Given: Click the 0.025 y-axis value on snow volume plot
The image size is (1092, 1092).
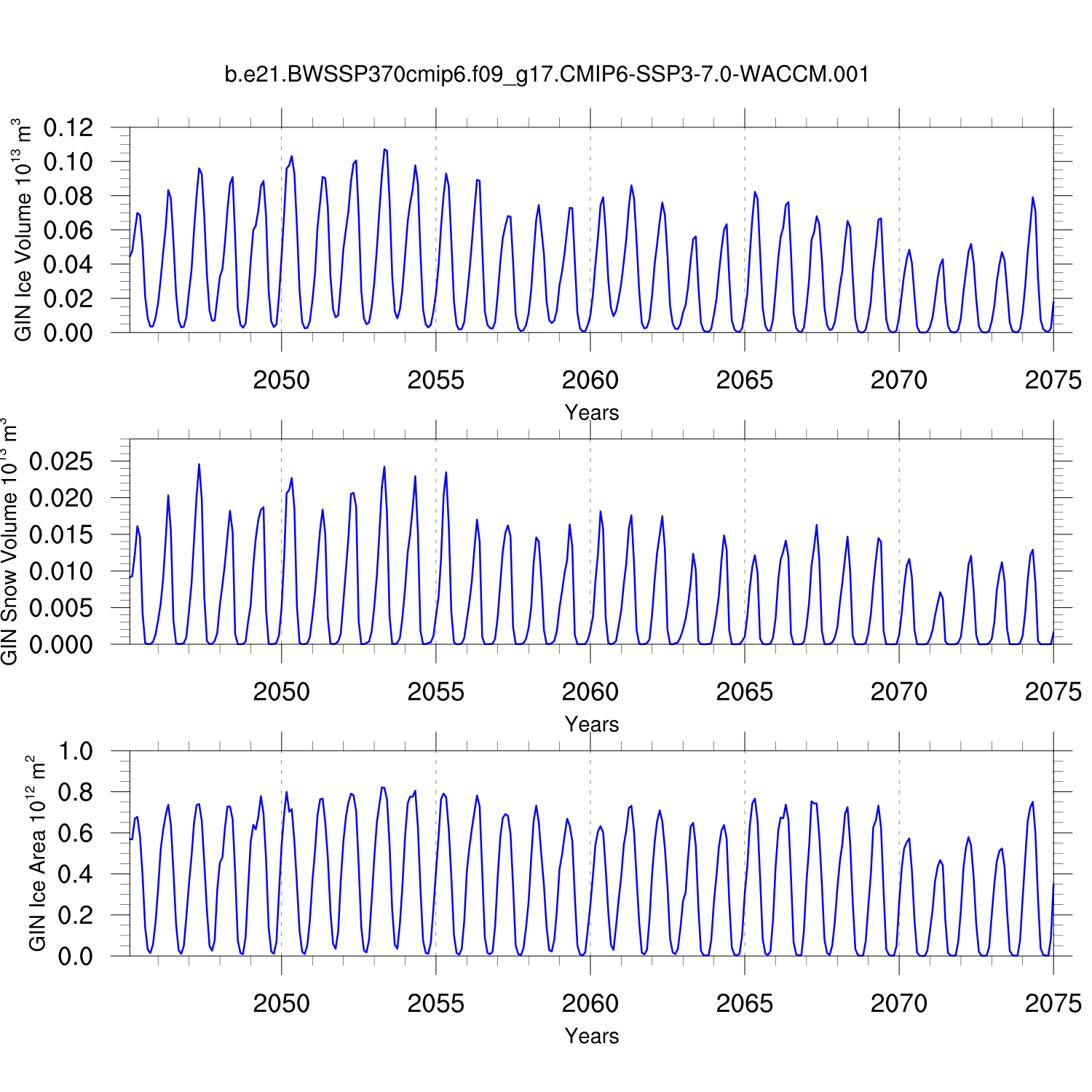Looking at the screenshot, I should pos(61,462).
